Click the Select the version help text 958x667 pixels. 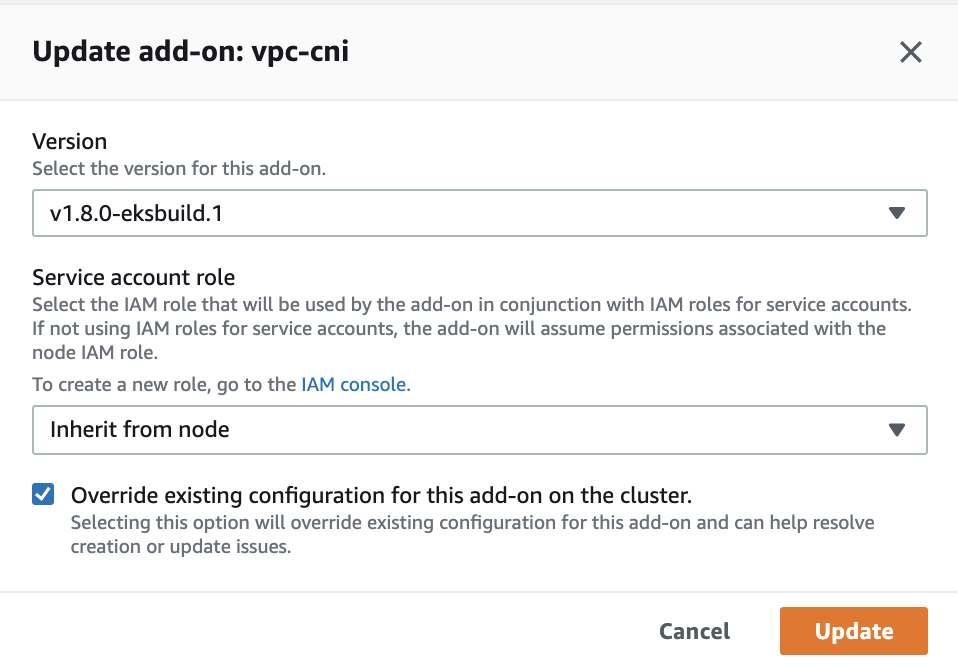tap(179, 168)
